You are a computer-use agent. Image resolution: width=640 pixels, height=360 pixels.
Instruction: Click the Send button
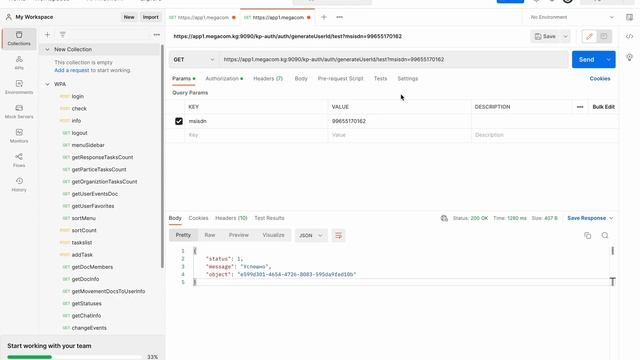587,60
